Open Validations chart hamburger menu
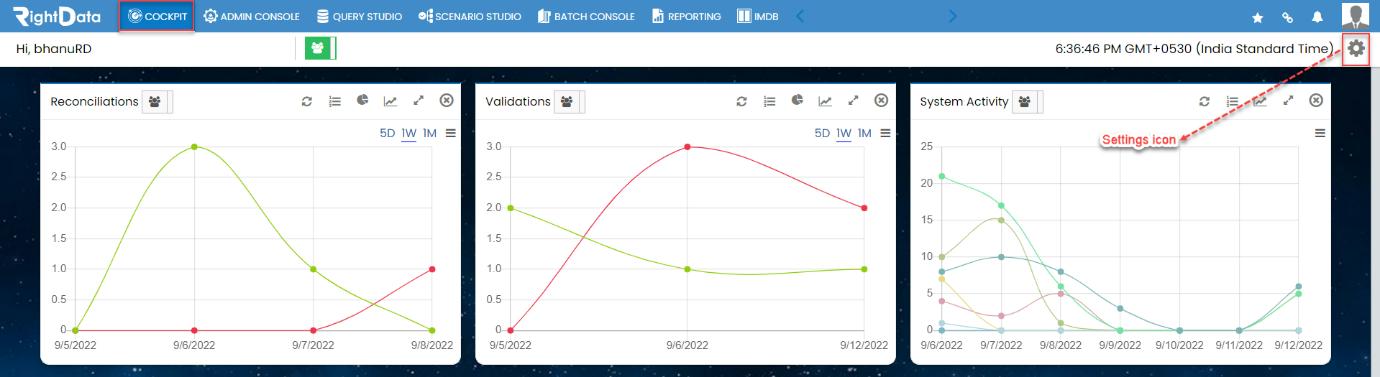This screenshot has height=377, width=1380. [885, 133]
